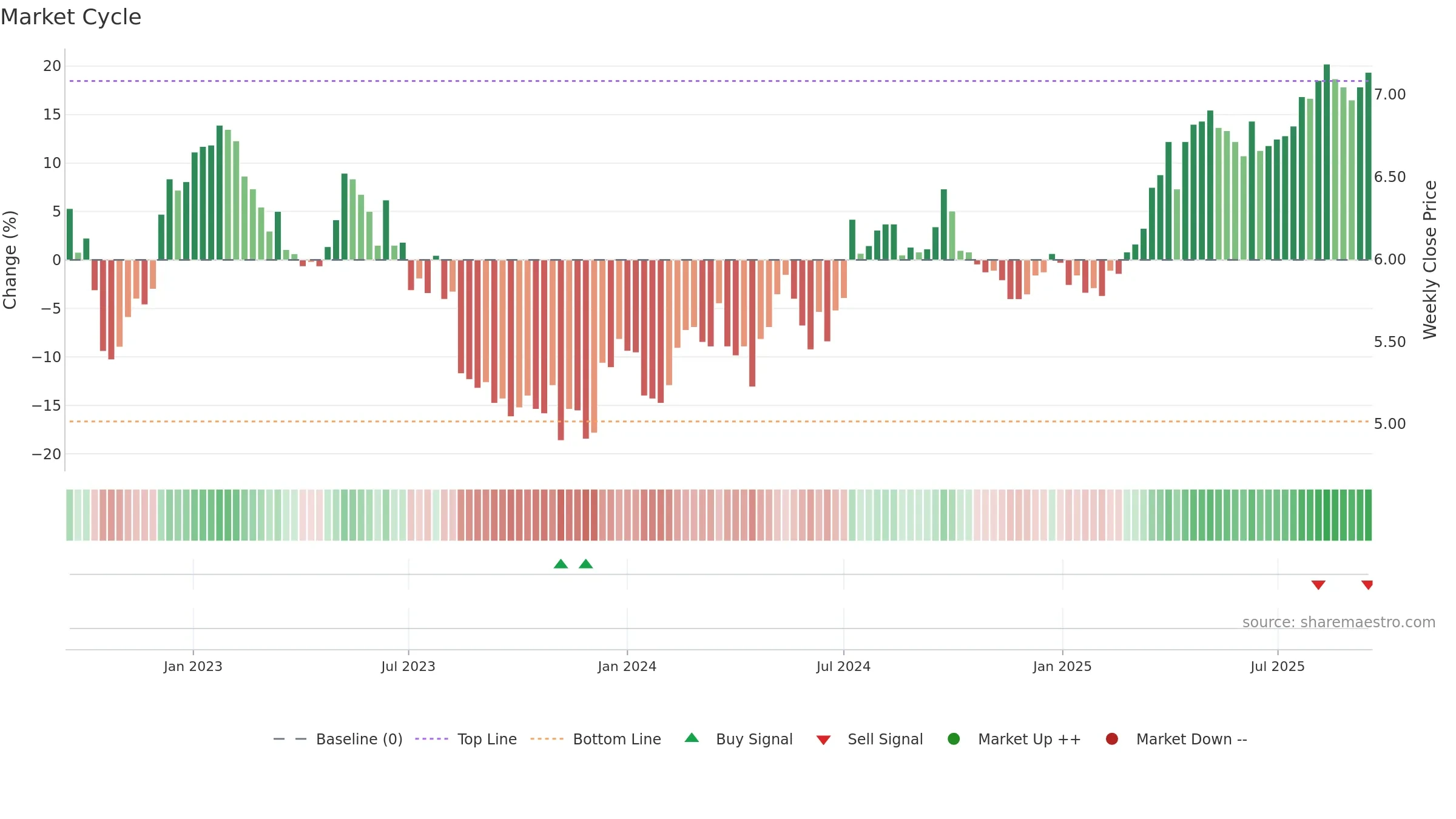The width and height of the screenshot is (1456, 819).
Task: Click the Top Line purple dotted legend marker
Action: point(431,739)
